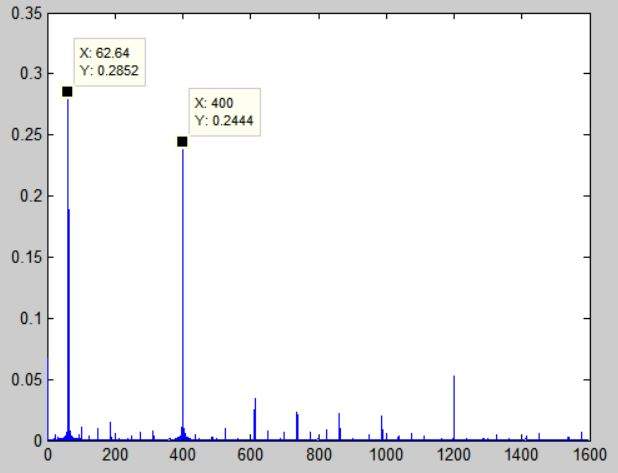
Task: Click the y-axis tick label 0.35
Action: [26, 13]
